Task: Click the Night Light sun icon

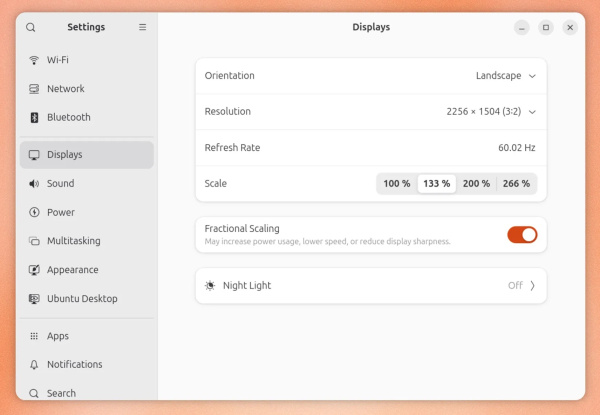Action: tap(210, 286)
